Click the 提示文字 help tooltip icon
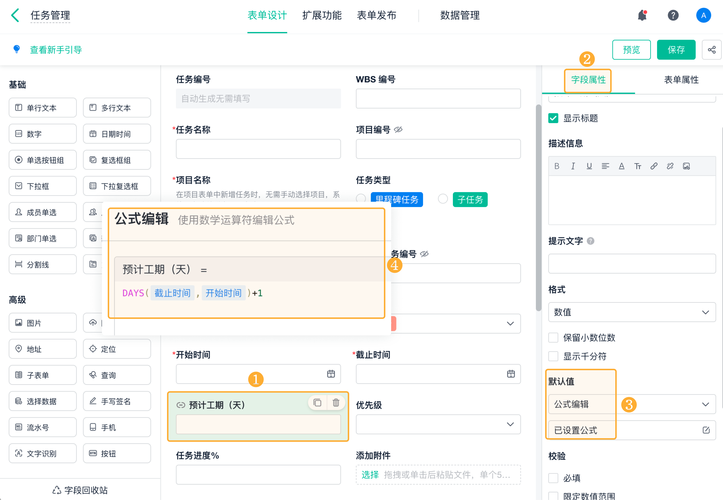 click(590, 241)
